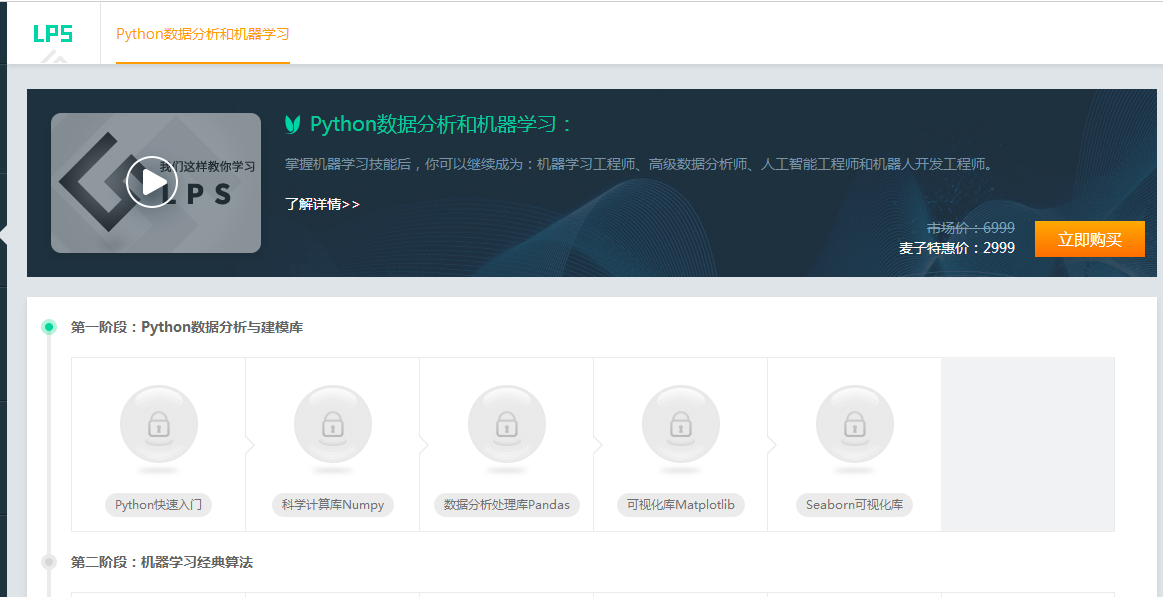Click the second stage gray timeline marker
Image resolution: width=1163 pixels, height=597 pixels.
click(49, 562)
